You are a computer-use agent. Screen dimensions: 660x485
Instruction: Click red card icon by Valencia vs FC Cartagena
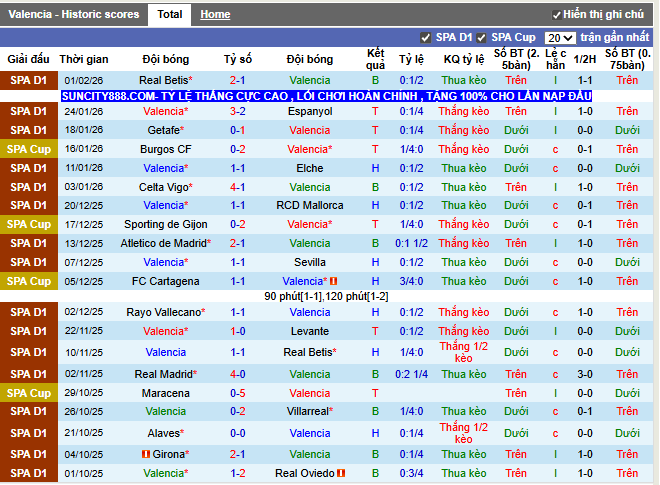[x=333, y=281]
